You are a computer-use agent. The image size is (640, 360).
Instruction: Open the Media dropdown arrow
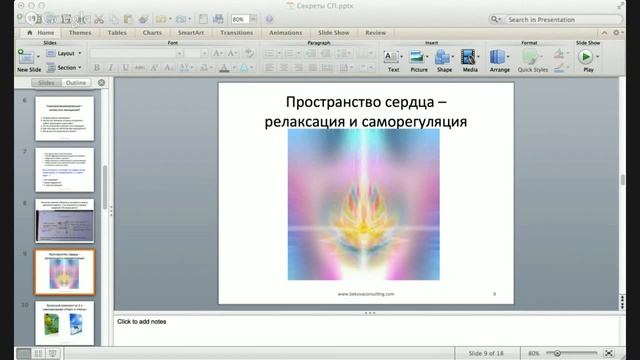click(478, 57)
